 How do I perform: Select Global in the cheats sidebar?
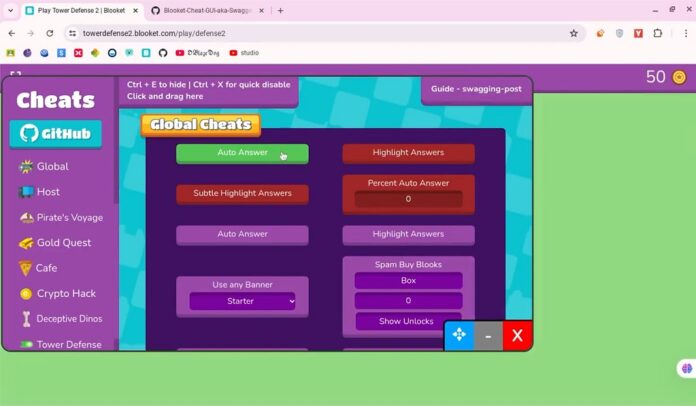[52, 166]
